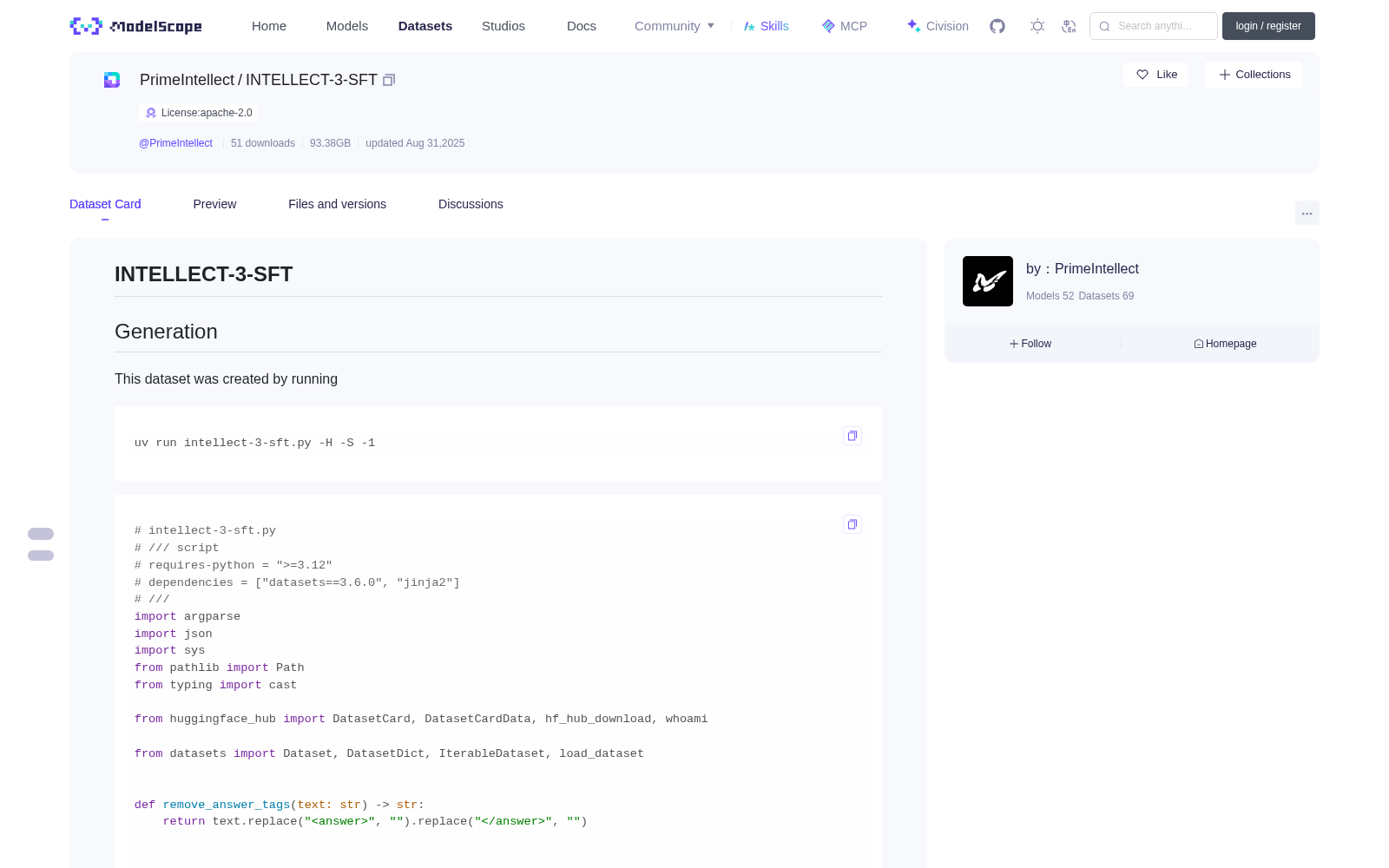The width and height of the screenshot is (1389, 868).
Task: Open the Studios section
Action: [504, 26]
